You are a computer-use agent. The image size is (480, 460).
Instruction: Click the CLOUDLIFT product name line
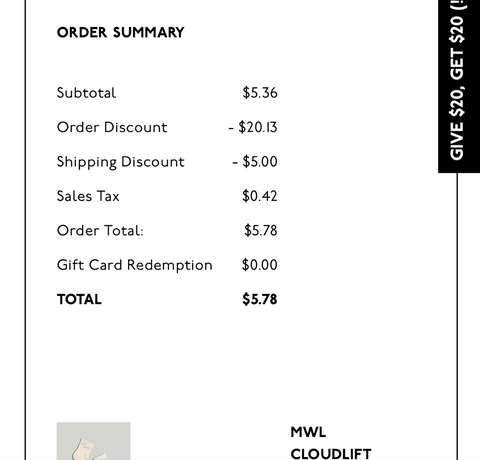pos(331,454)
